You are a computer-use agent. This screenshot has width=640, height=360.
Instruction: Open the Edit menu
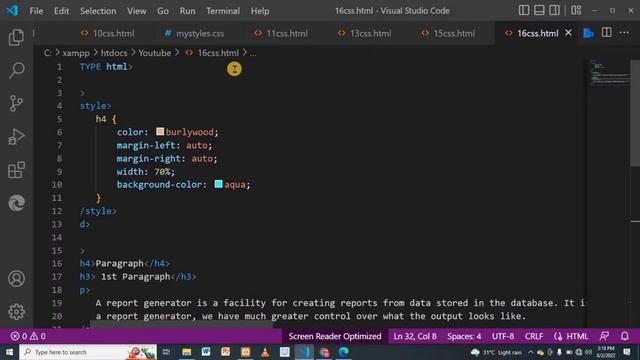[x=61, y=11]
